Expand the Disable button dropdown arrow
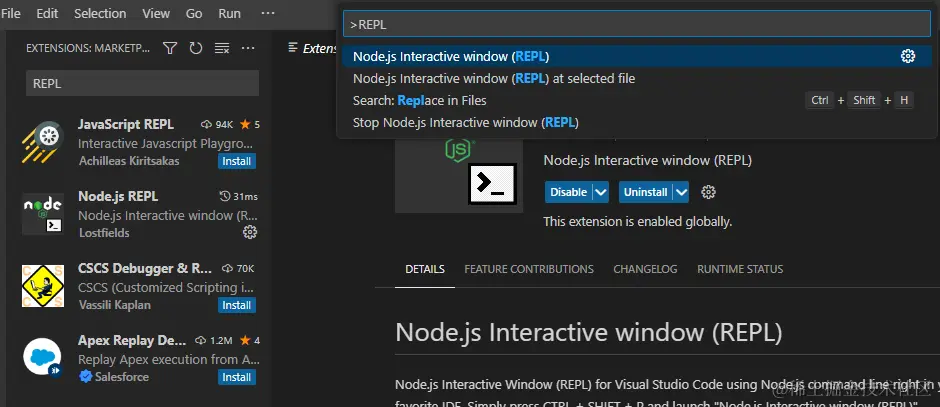Image resolution: width=940 pixels, height=407 pixels. click(x=601, y=192)
